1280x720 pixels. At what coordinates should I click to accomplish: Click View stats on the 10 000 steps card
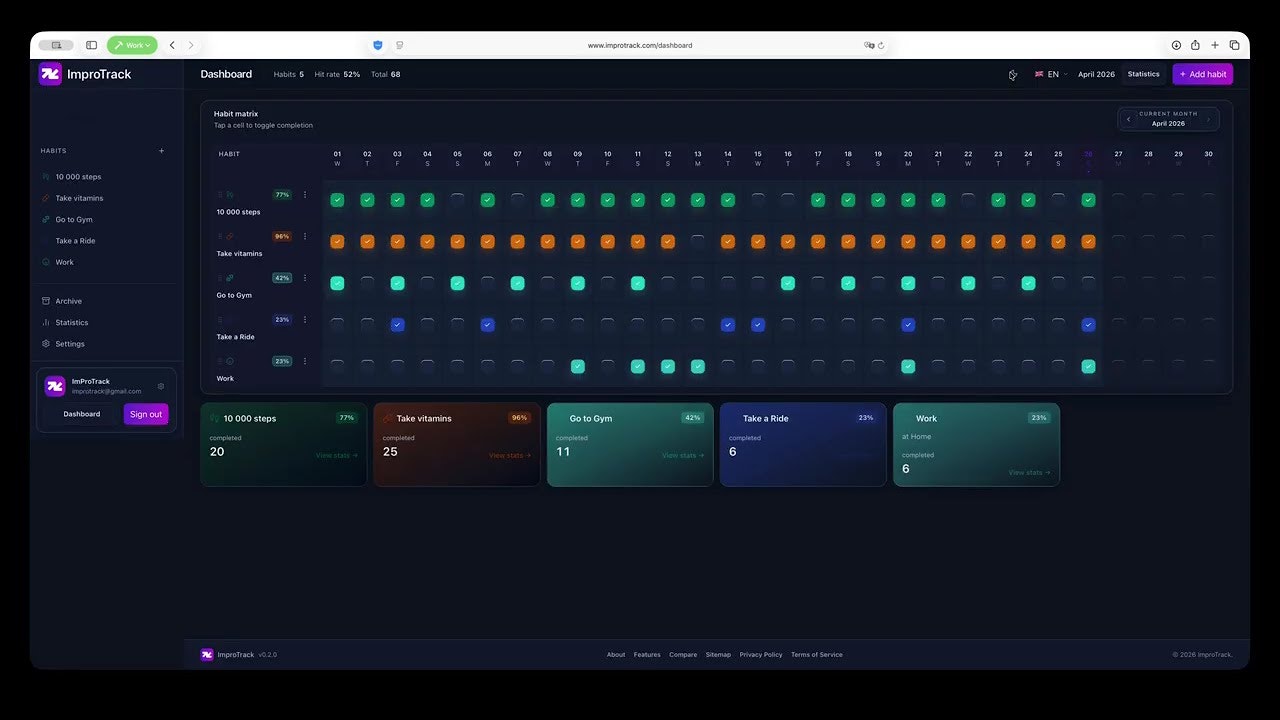(x=337, y=456)
